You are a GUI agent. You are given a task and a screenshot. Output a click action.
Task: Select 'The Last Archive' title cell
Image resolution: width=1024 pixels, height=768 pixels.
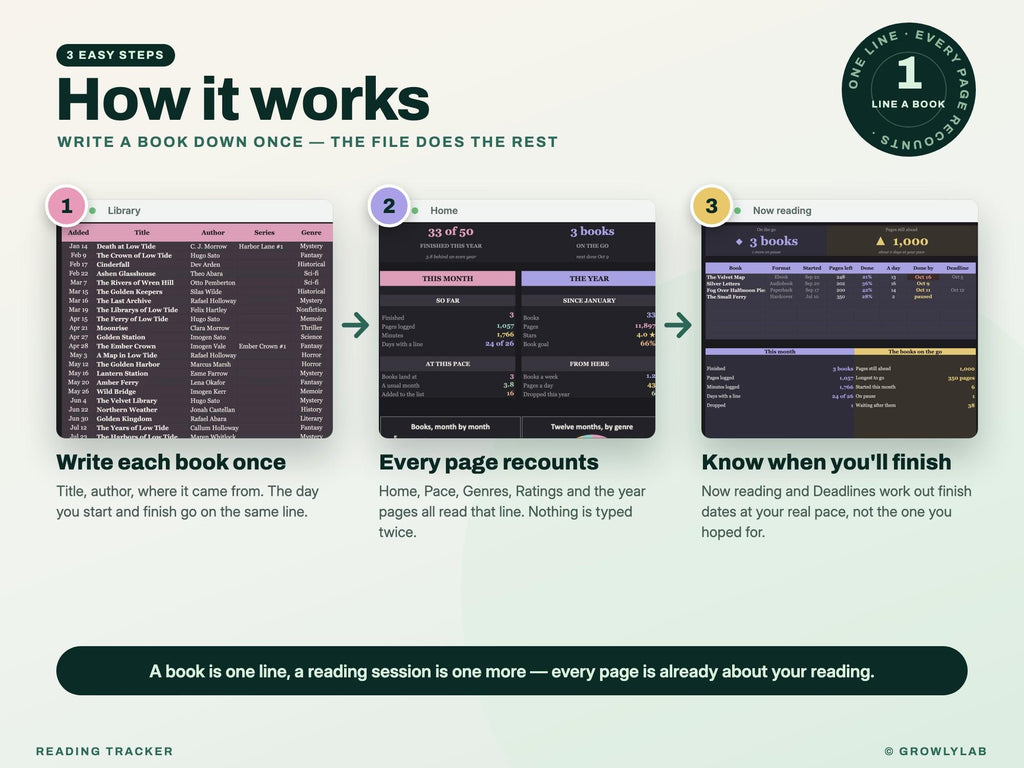click(124, 301)
